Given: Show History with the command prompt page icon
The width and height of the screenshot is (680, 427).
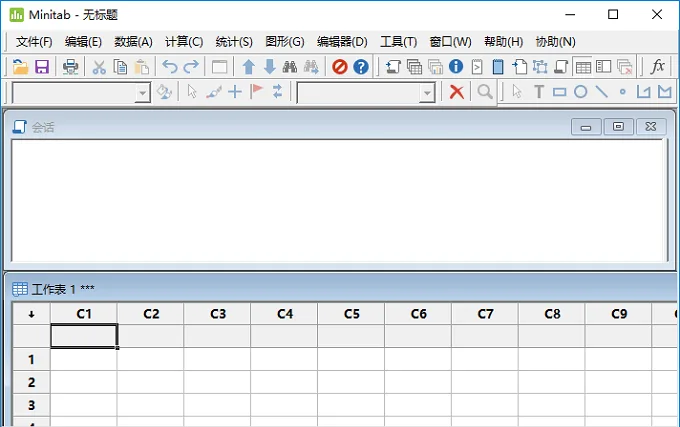Looking at the screenshot, I should click(x=477, y=67).
